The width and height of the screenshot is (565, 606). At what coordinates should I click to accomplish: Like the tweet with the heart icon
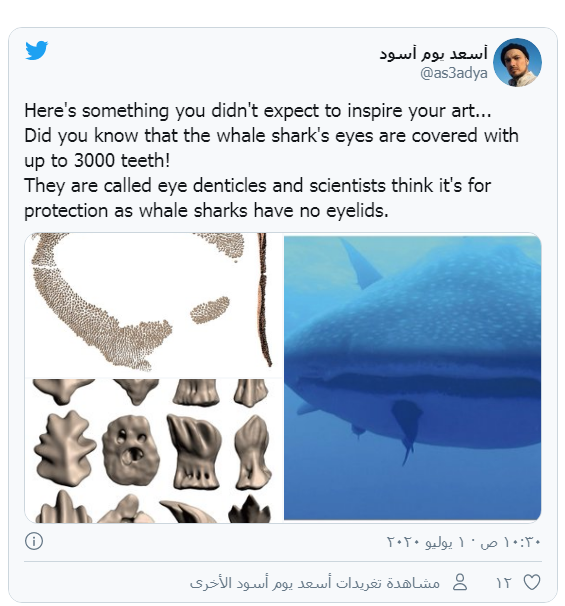532,582
